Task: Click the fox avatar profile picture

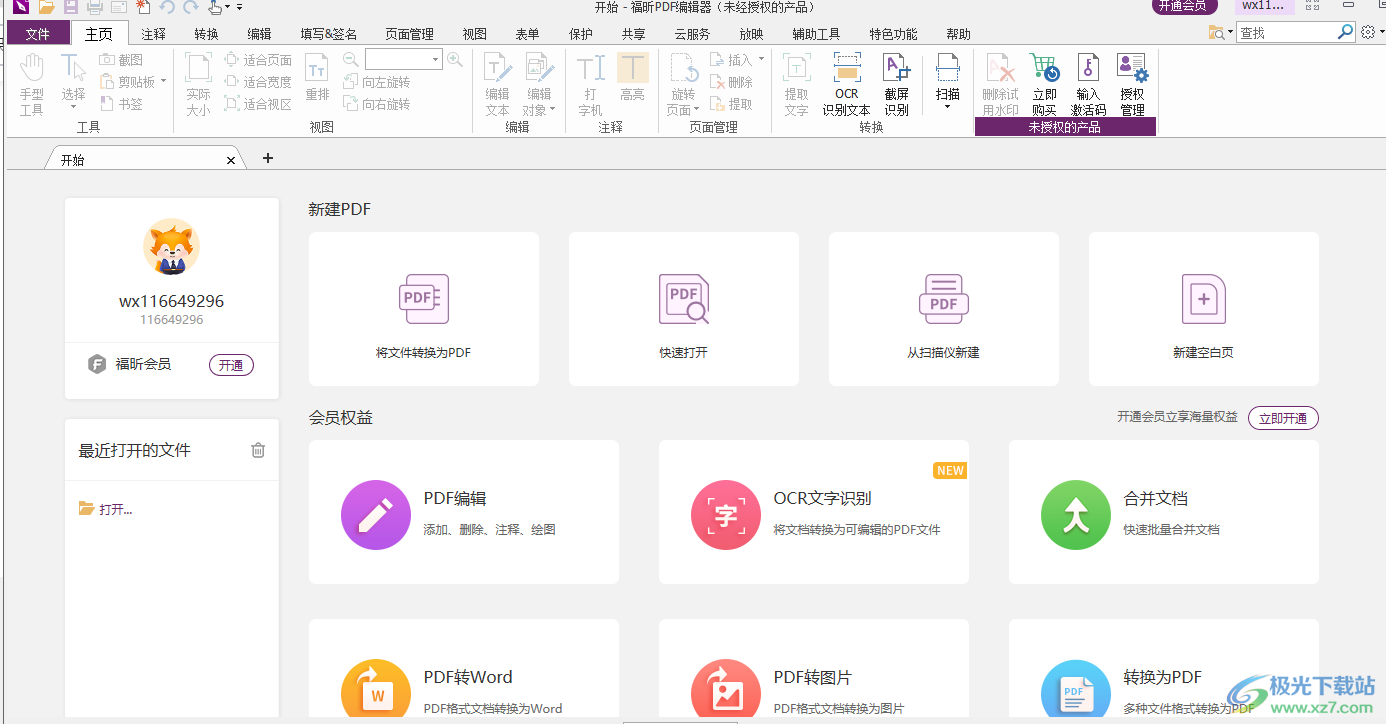Action: coord(171,247)
